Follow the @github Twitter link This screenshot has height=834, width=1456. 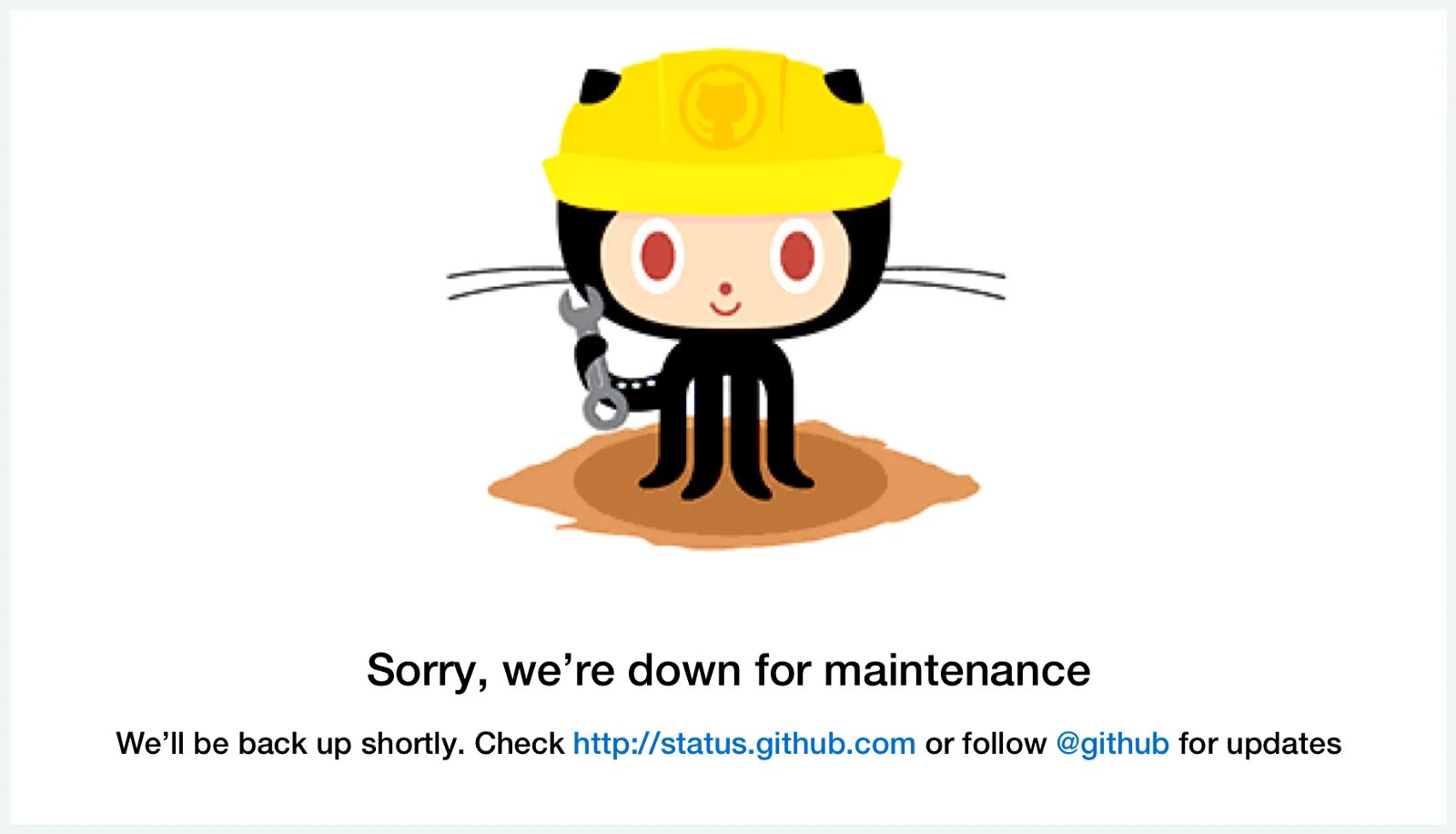pos(1112,744)
